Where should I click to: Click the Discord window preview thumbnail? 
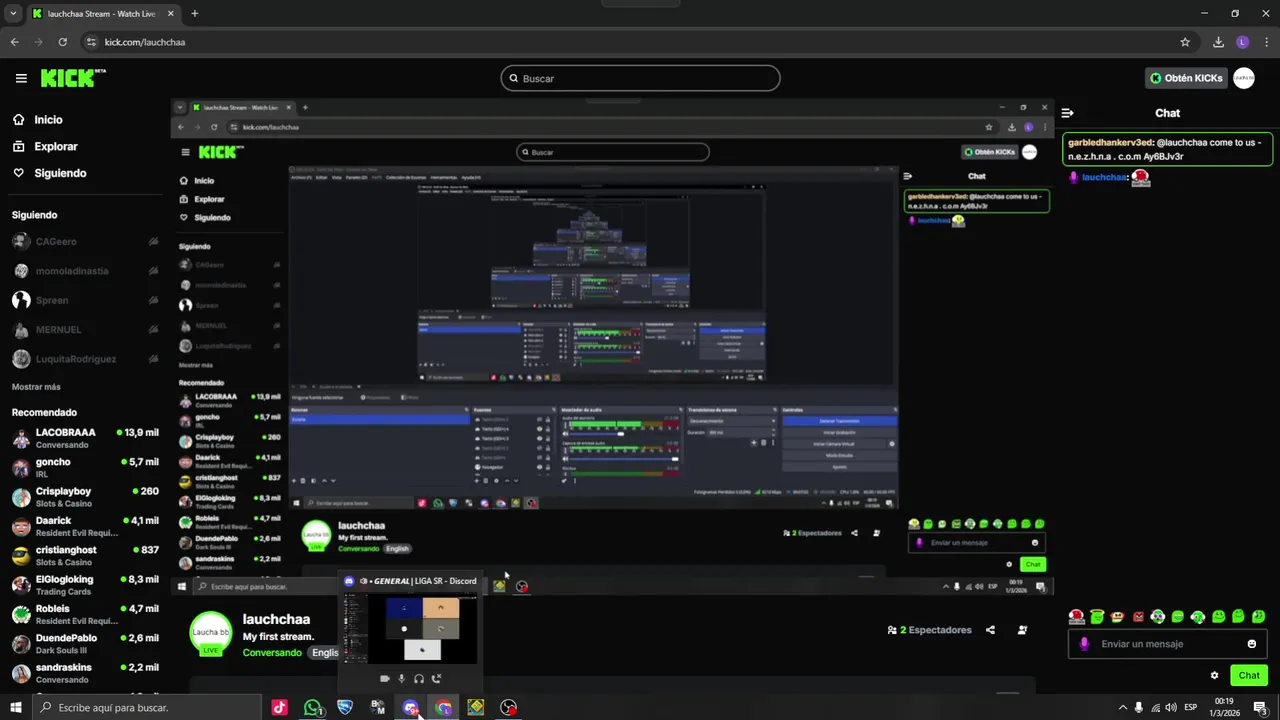(410, 628)
